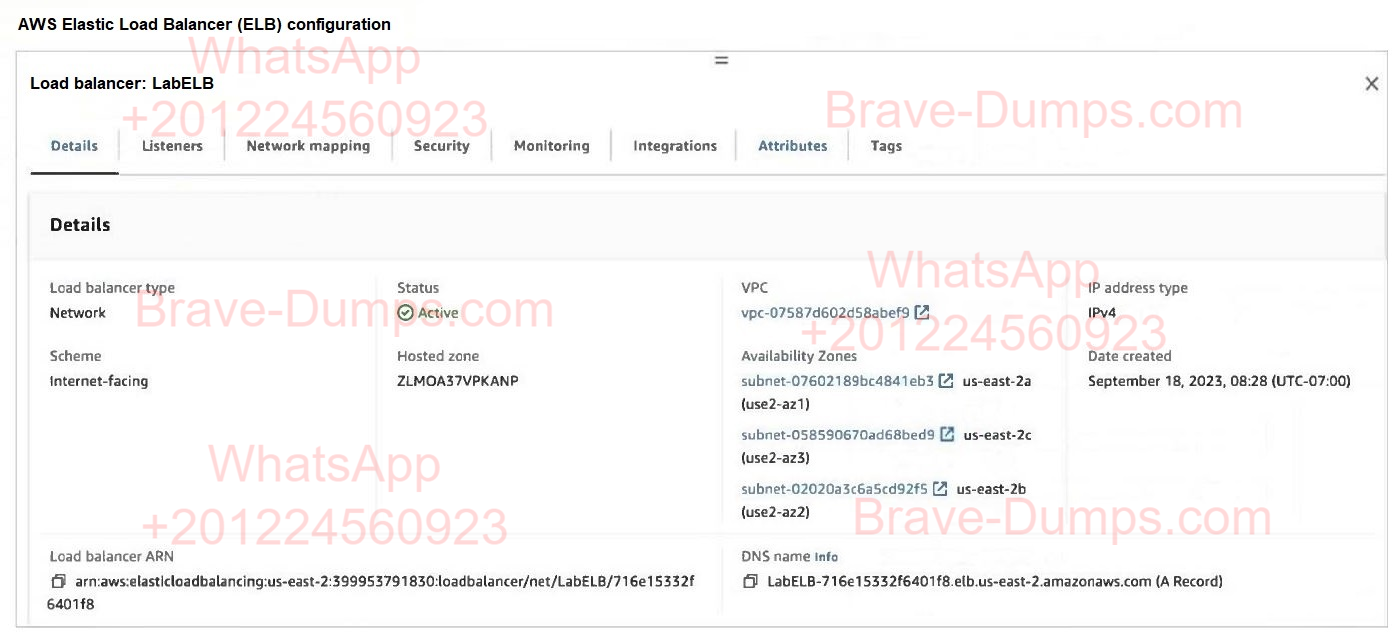This screenshot has width=1396, height=632.
Task: Click external link icon beside subnet-07602189bc4841eb3
Action: click(x=946, y=381)
